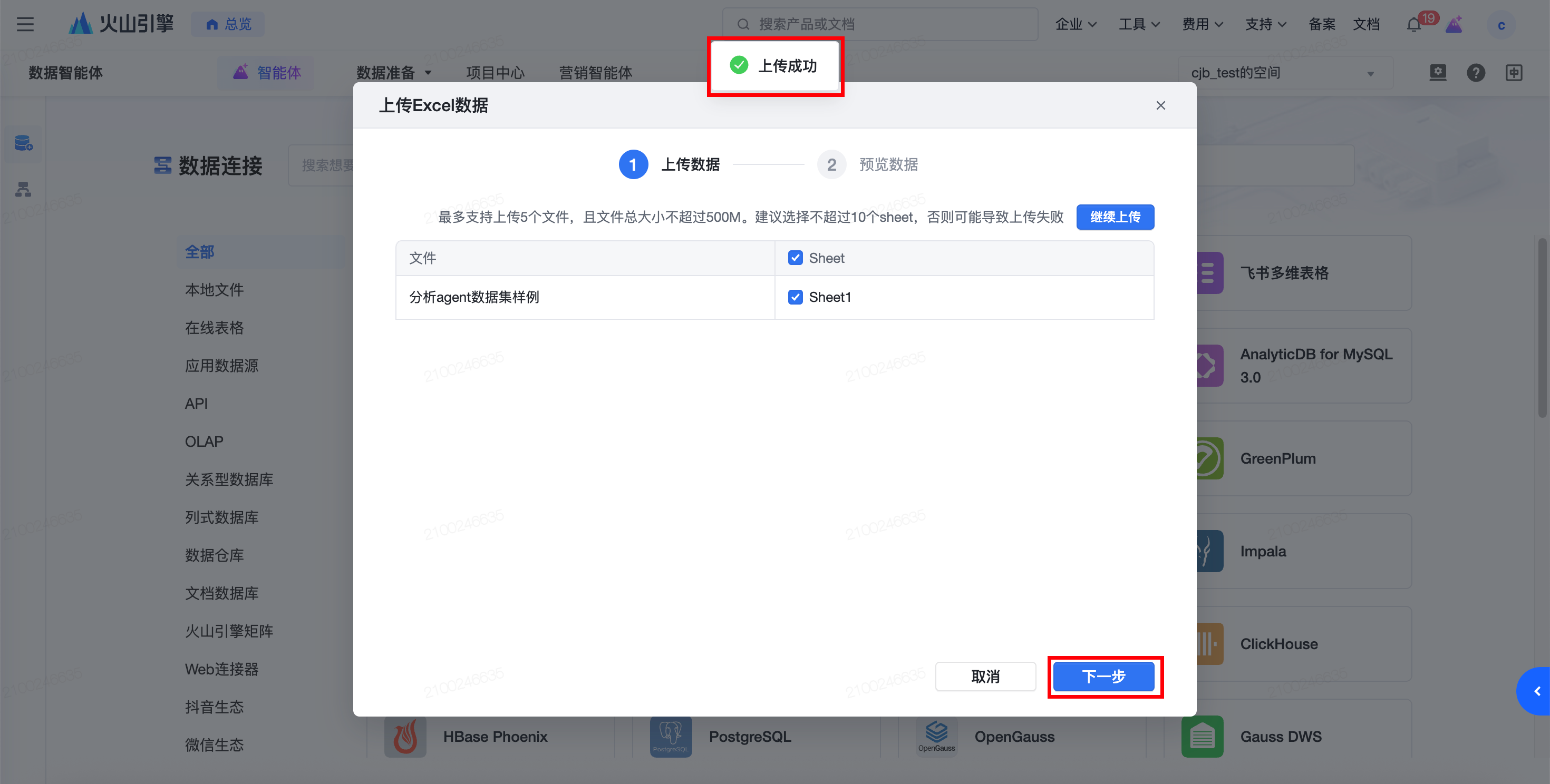Select the 抖音生态 category

(x=214, y=707)
